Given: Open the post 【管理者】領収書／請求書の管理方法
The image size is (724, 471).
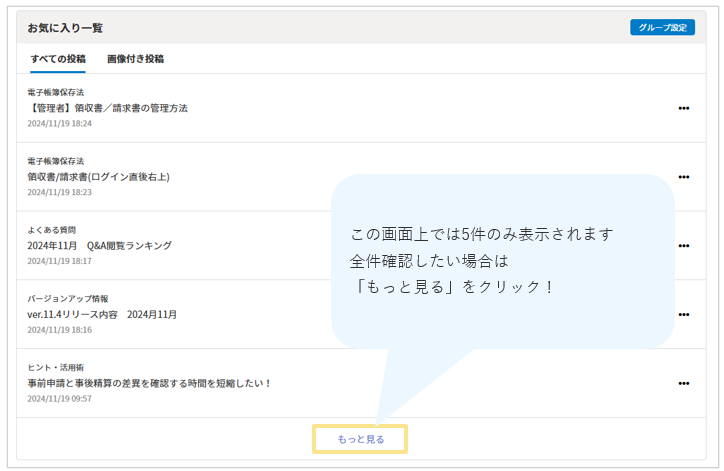Looking at the screenshot, I should (107, 108).
